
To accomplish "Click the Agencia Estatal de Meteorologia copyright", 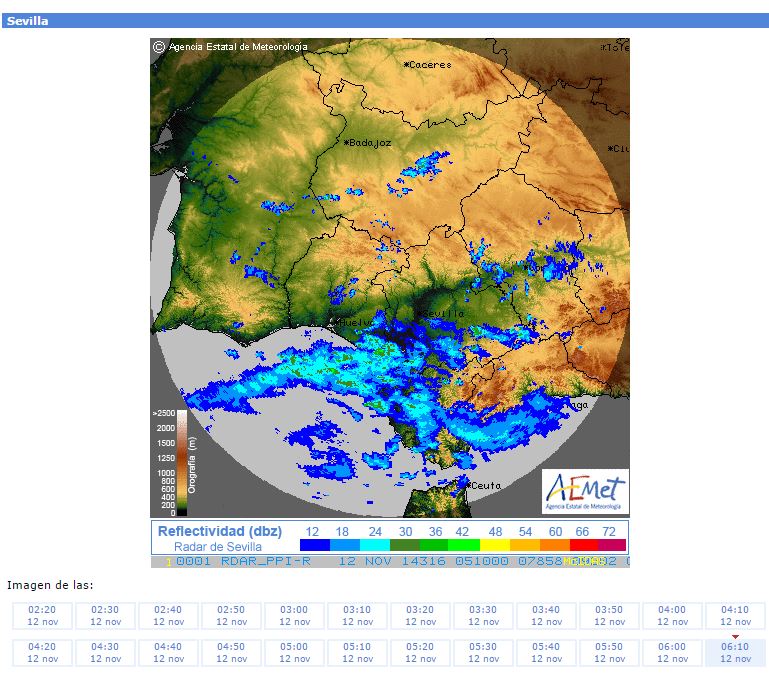I will 231,47.
